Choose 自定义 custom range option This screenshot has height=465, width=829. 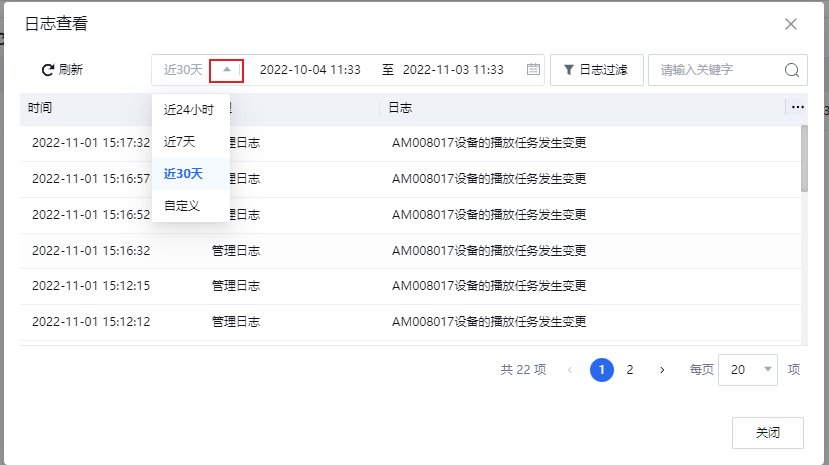click(182, 205)
